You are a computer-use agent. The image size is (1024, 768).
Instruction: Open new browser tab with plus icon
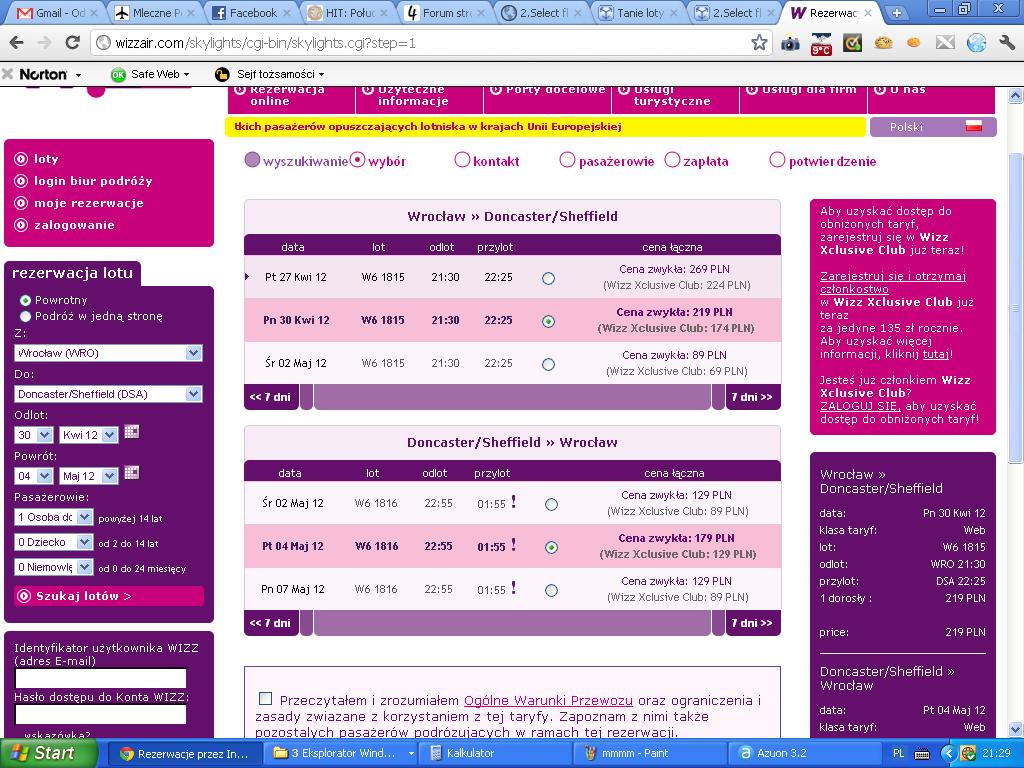click(x=897, y=12)
